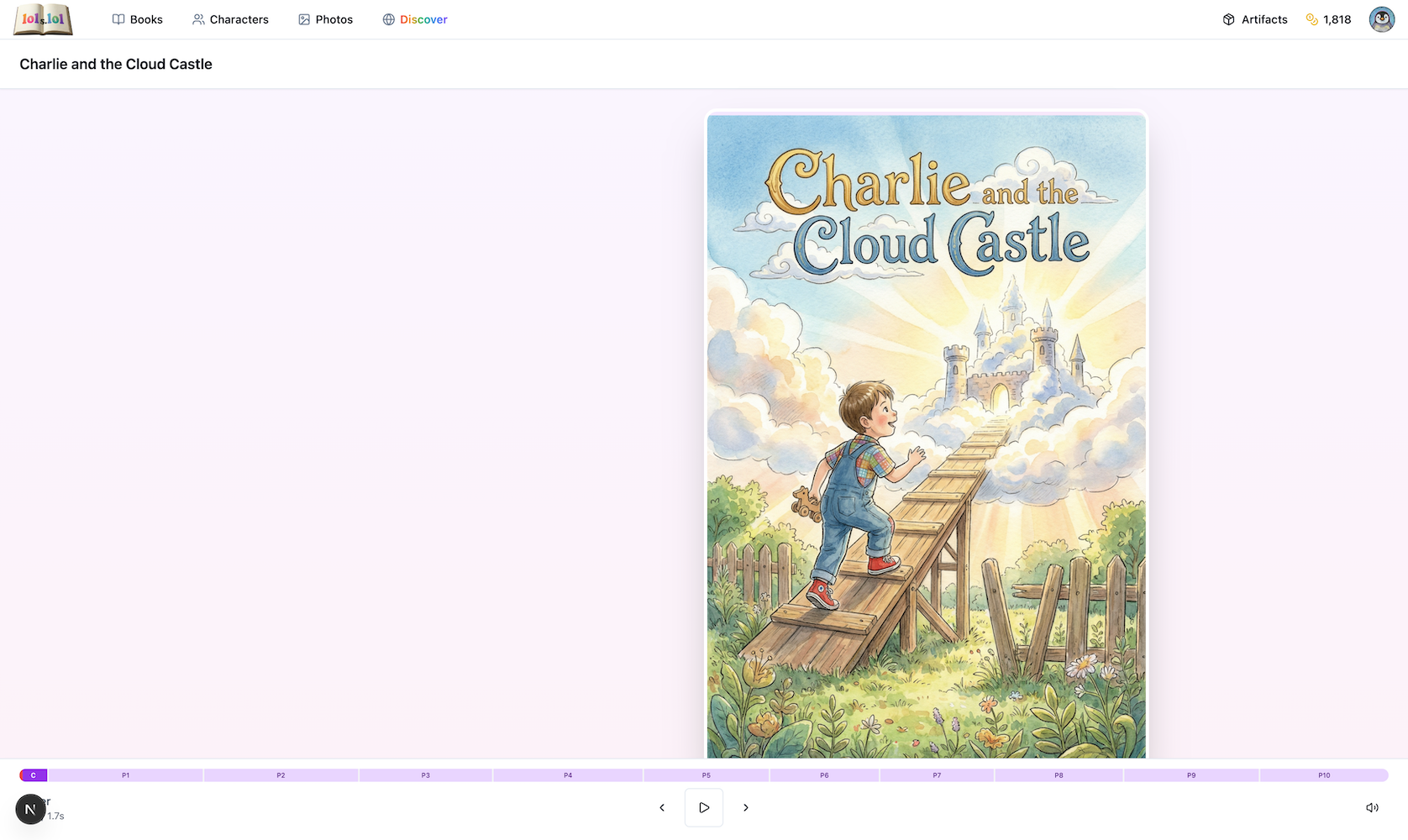Go to the final page P10
This screenshot has height=840, width=1408.
1324,775
